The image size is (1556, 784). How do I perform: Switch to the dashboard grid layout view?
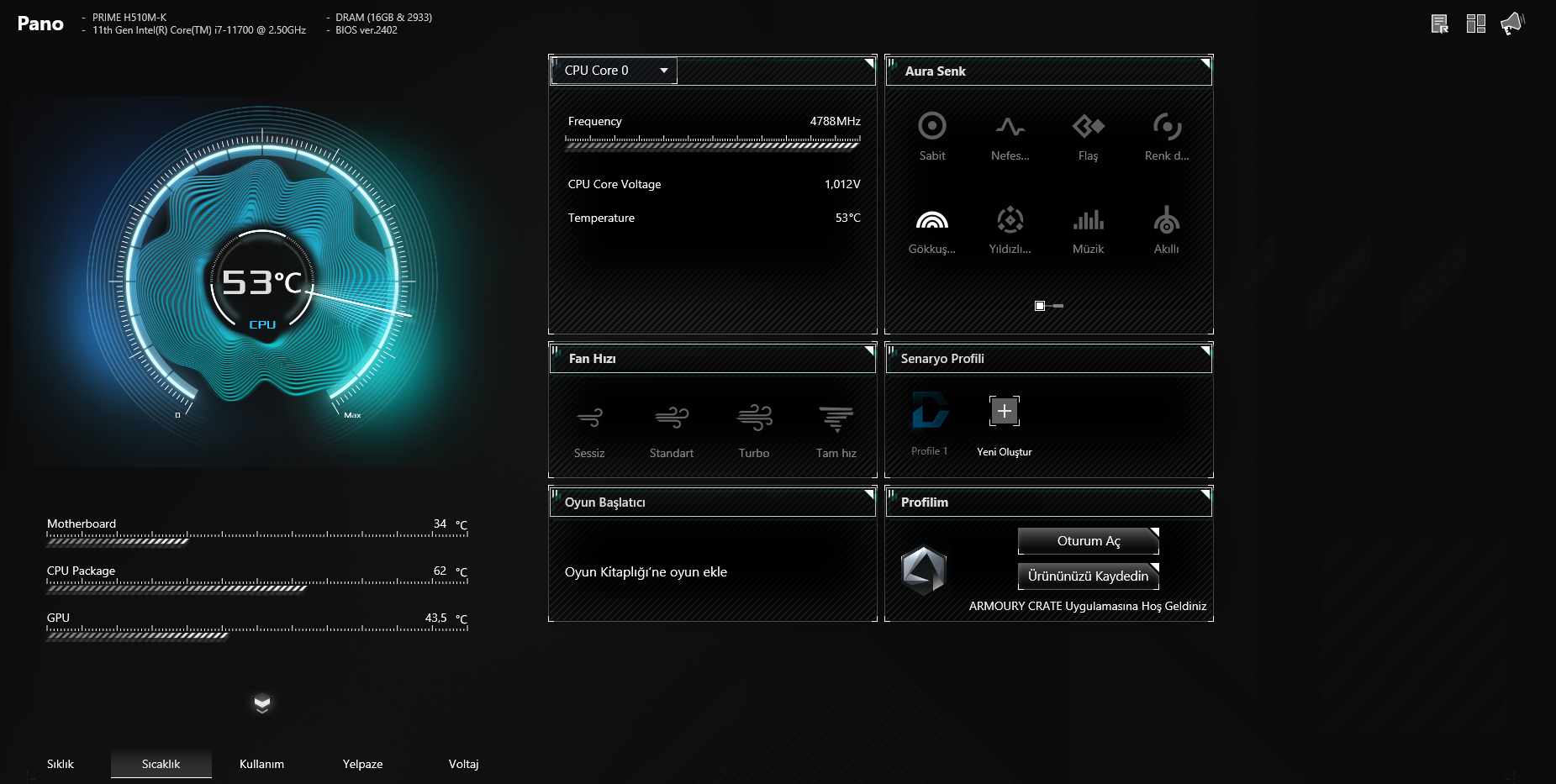[x=1475, y=24]
